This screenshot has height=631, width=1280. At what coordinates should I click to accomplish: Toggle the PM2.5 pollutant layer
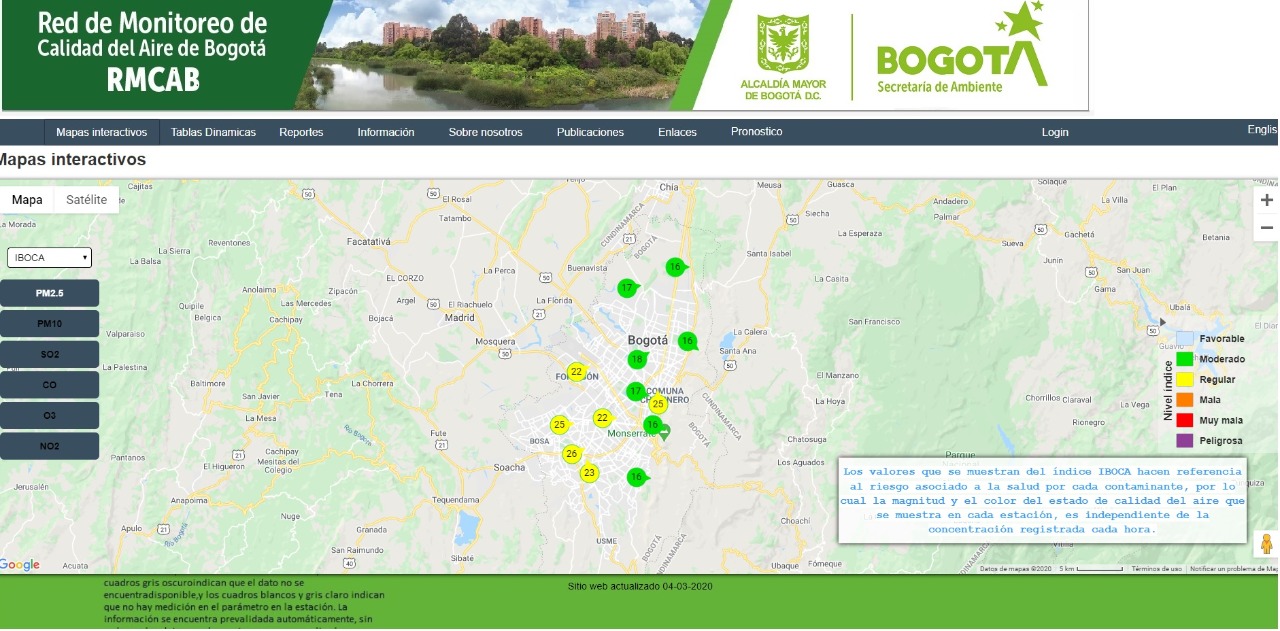pyautogui.click(x=50, y=293)
